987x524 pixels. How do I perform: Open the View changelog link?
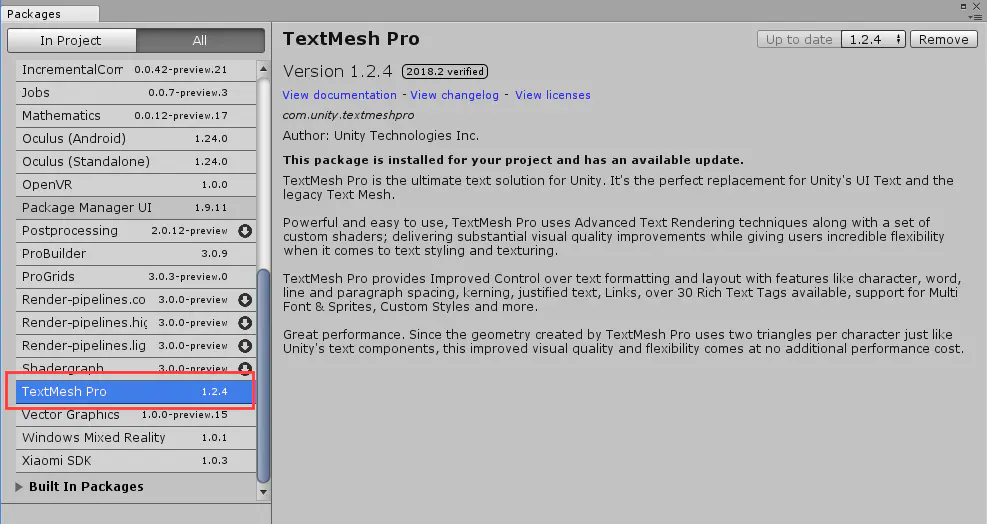pos(454,95)
